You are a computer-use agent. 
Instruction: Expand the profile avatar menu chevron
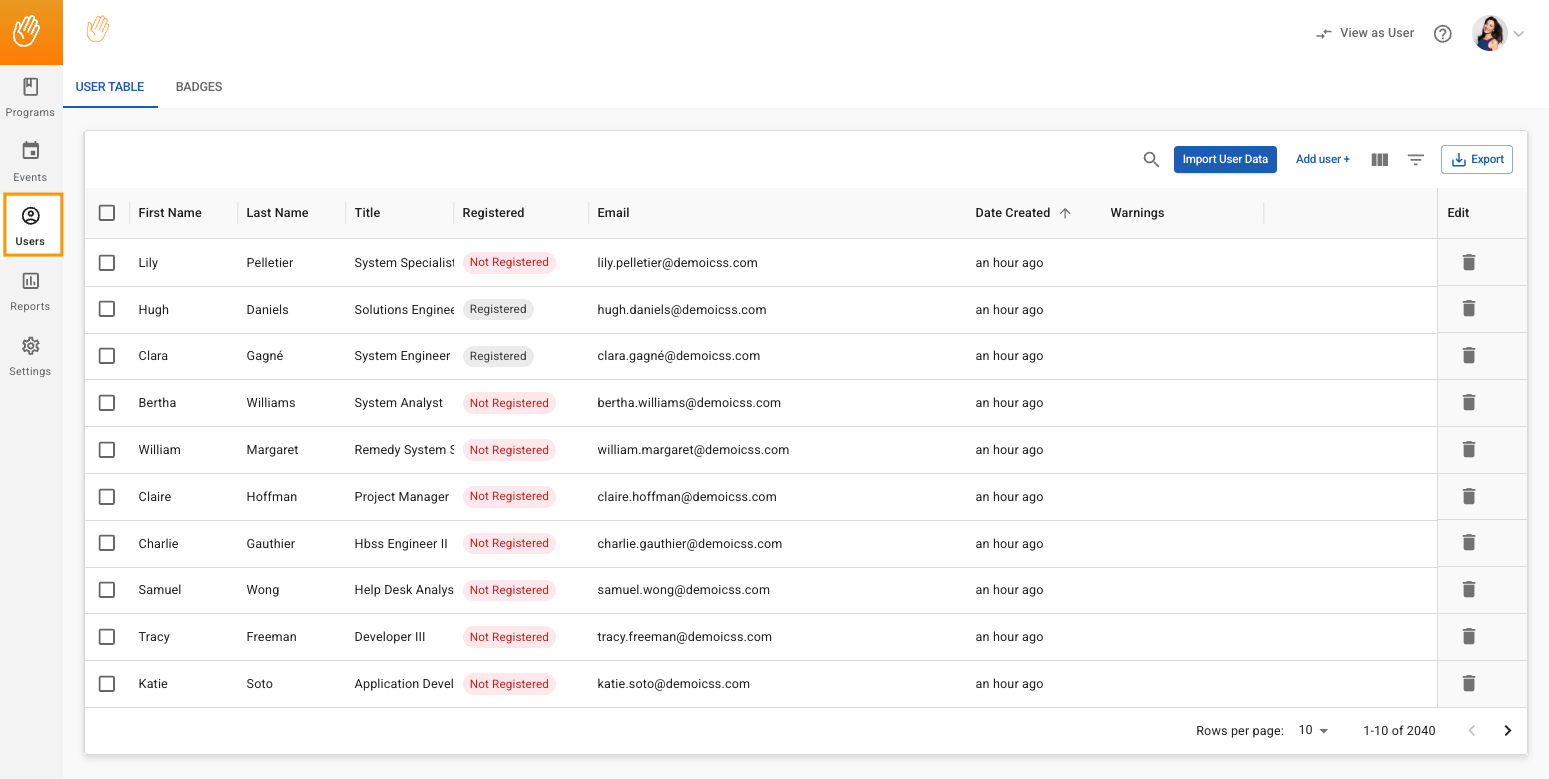point(1519,33)
